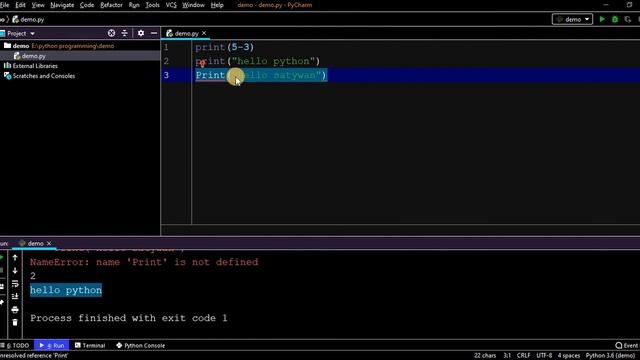
Task: Open the Terminal tool window
Action: coord(90,345)
